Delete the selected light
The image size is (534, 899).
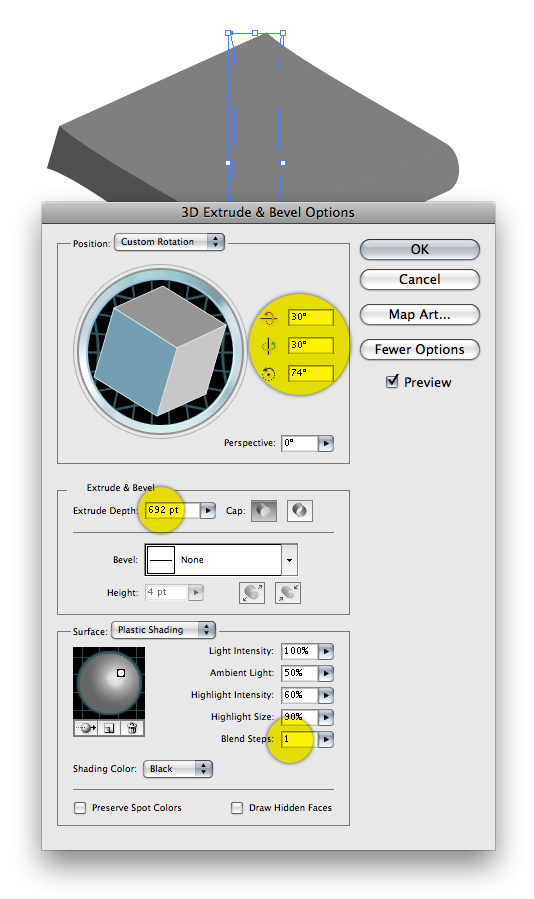(132, 728)
